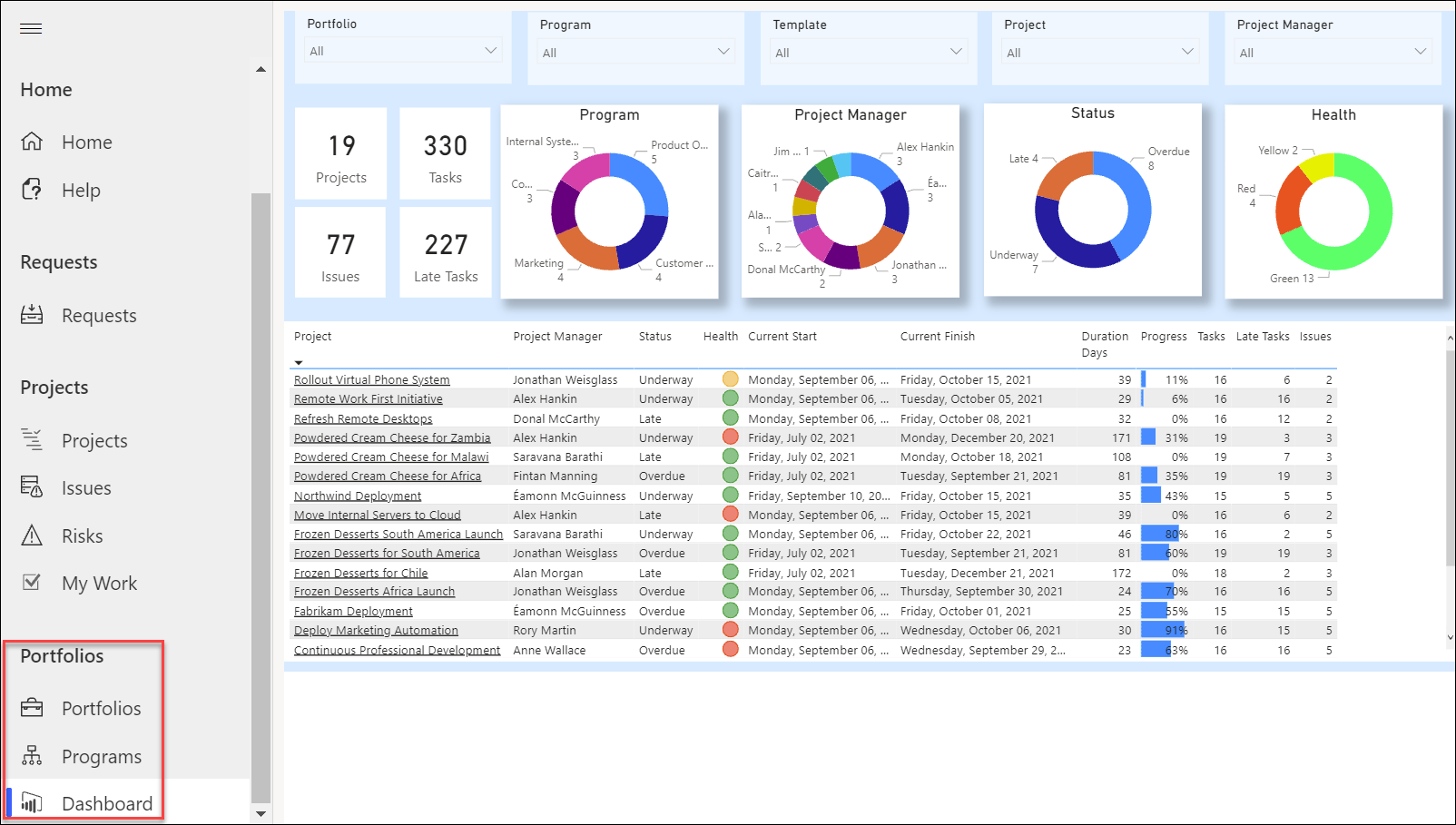This screenshot has height=825, width=1456.
Task: Open the My Work checkbox icon
Action: (x=32, y=583)
